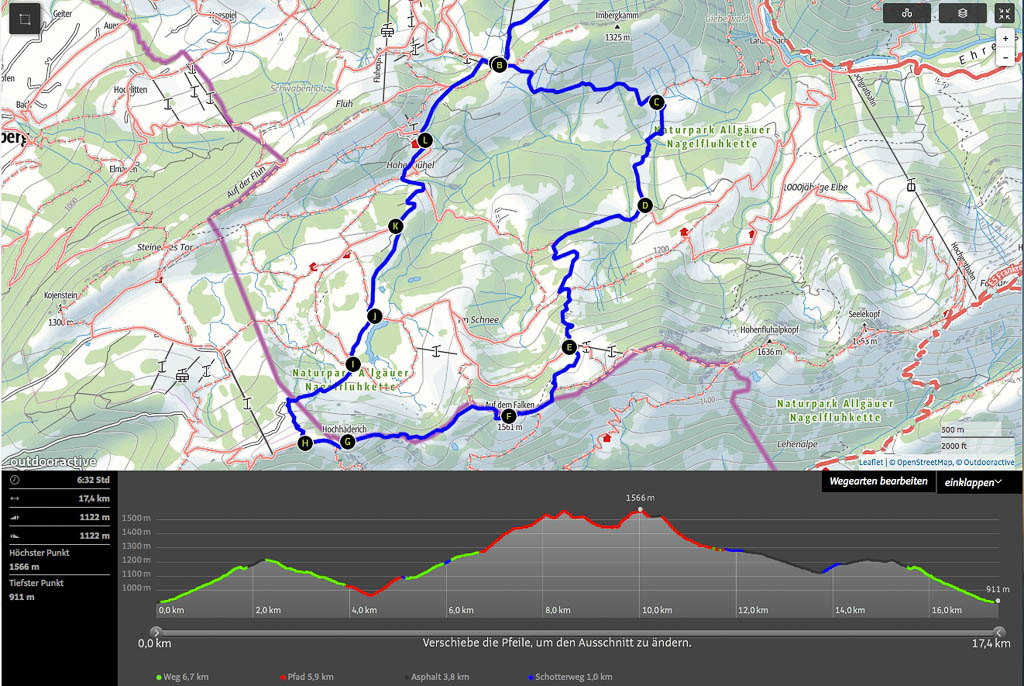Open the OpenStreetMap attribution link
1024x686 pixels.
(x=922, y=462)
